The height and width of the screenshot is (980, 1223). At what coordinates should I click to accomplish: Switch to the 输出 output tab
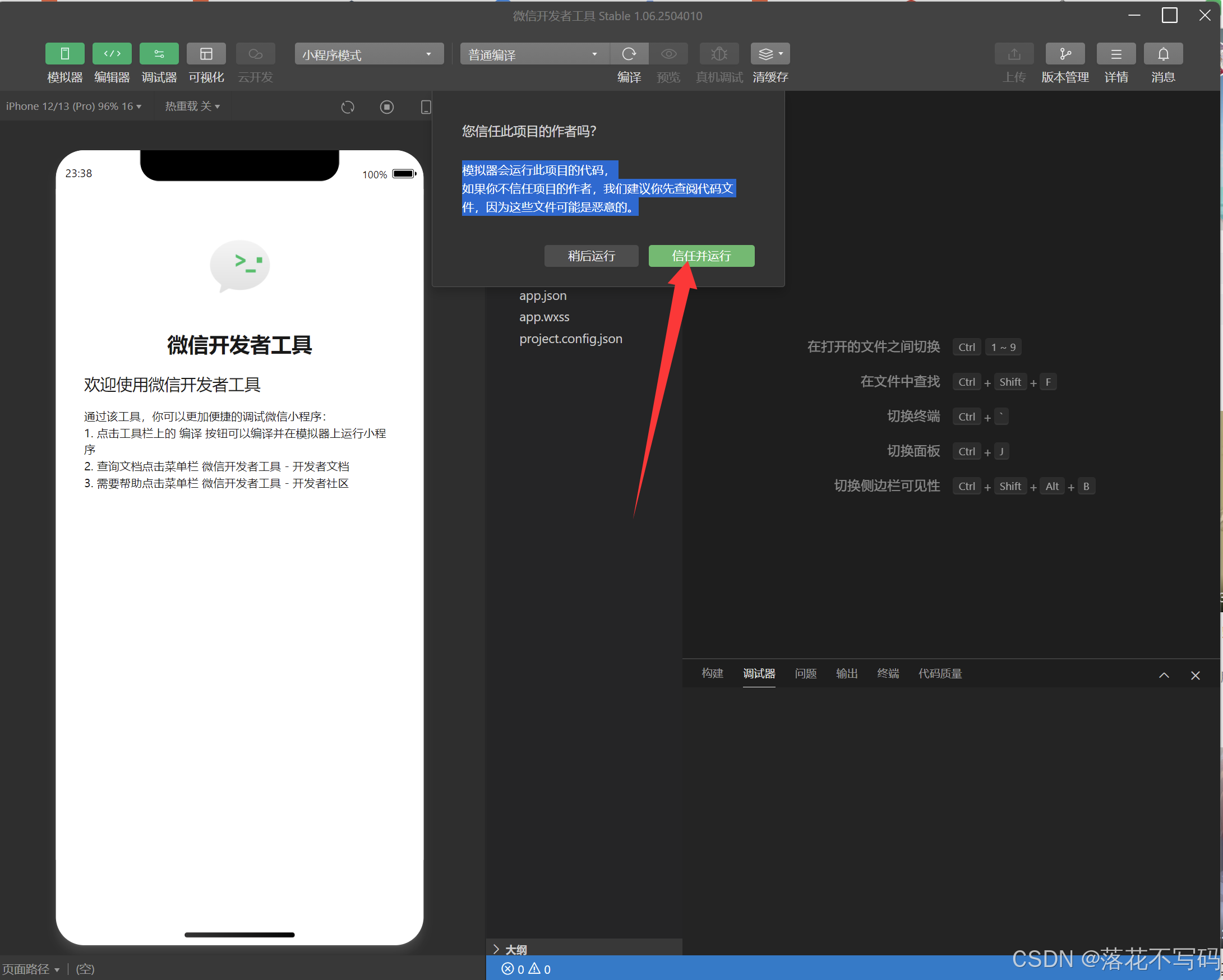tap(846, 674)
